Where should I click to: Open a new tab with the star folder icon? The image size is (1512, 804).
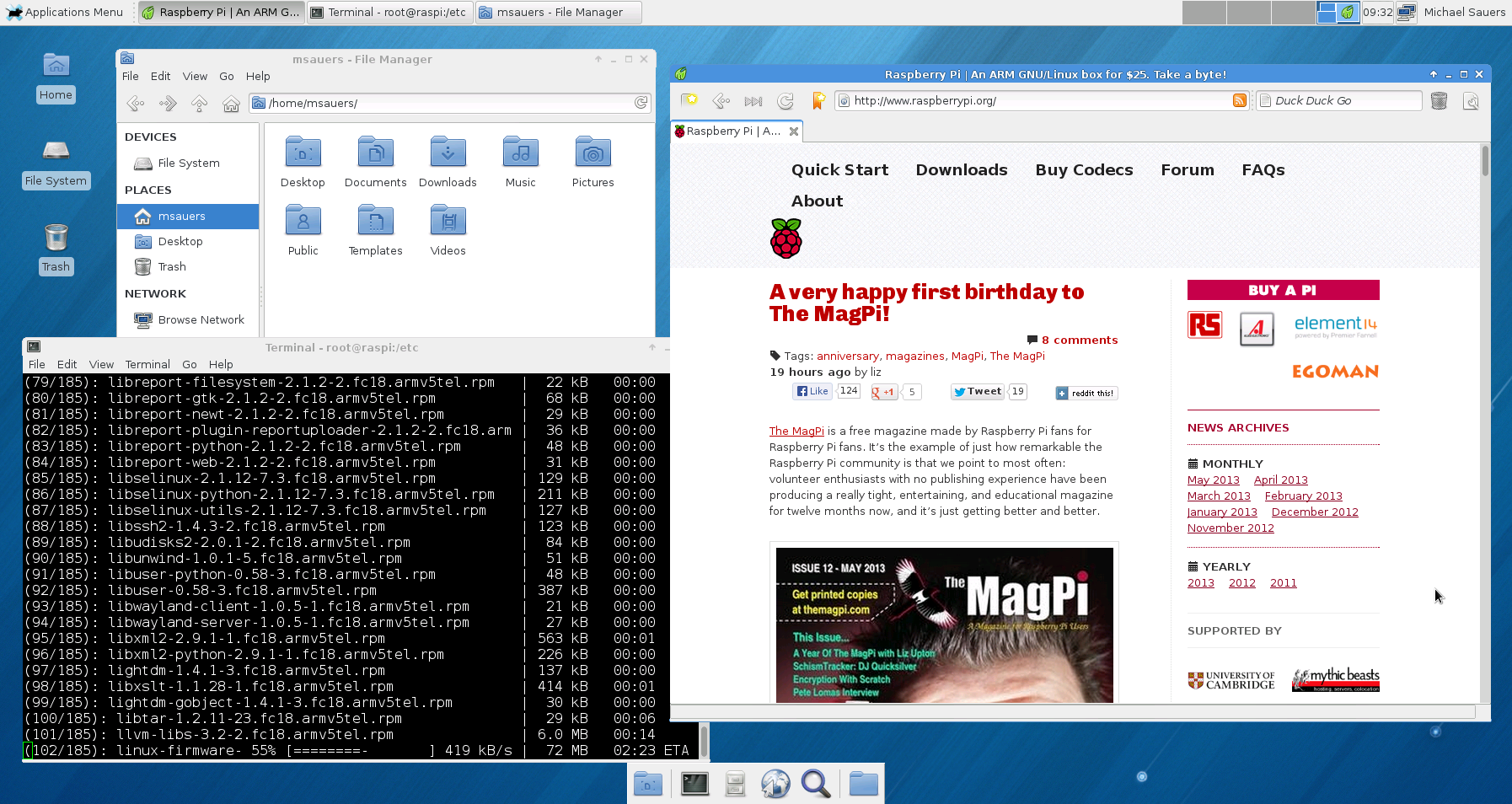pyautogui.click(x=689, y=100)
